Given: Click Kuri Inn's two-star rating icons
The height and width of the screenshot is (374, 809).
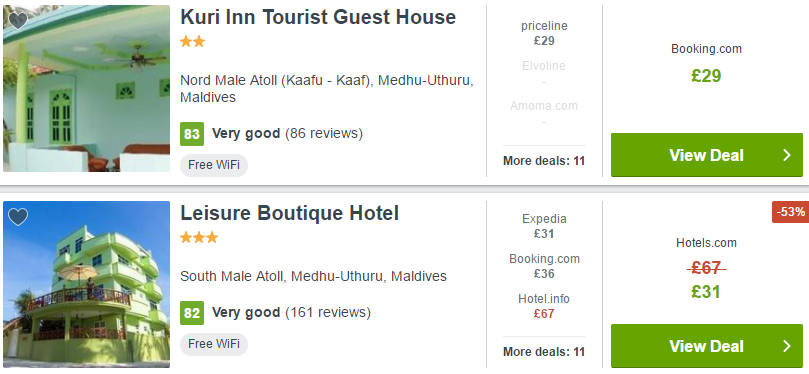Looking at the screenshot, I should (192, 42).
